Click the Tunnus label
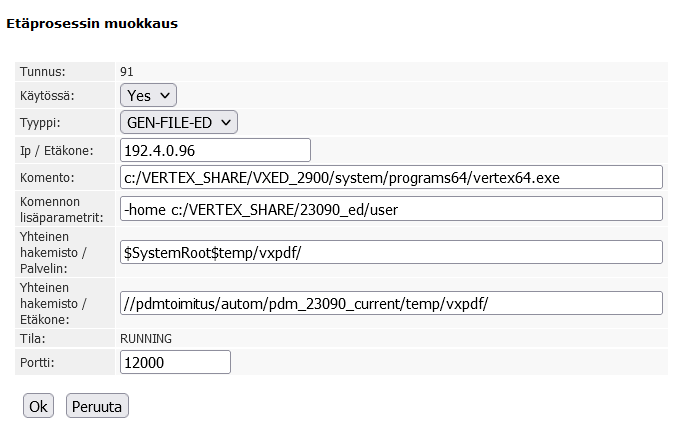The width and height of the screenshot is (696, 445). (43, 71)
